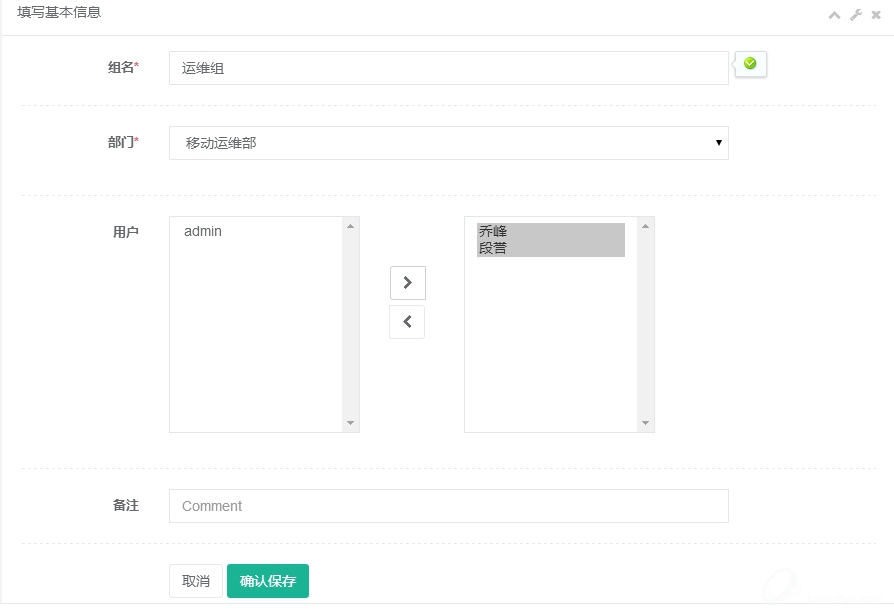Image resolution: width=894 pixels, height=613 pixels.
Task: Click the green validation check icon
Action: click(x=750, y=64)
